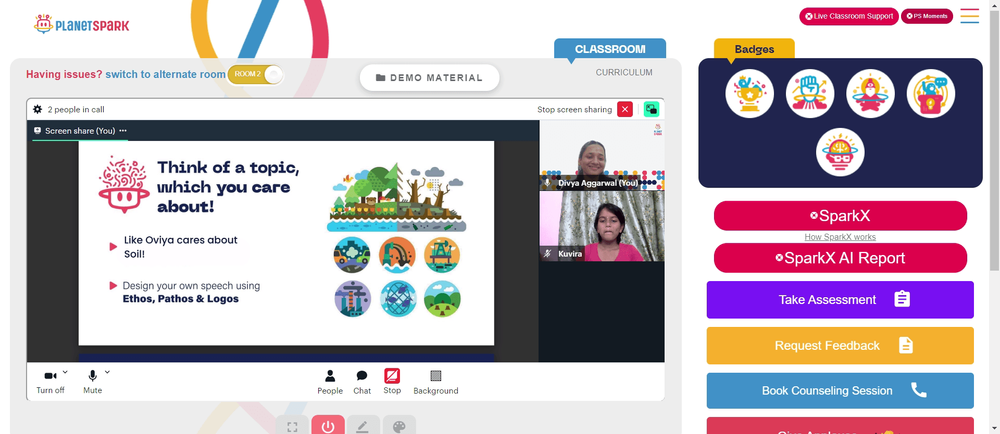Switch to CLASSROOM tab

click(x=610, y=49)
